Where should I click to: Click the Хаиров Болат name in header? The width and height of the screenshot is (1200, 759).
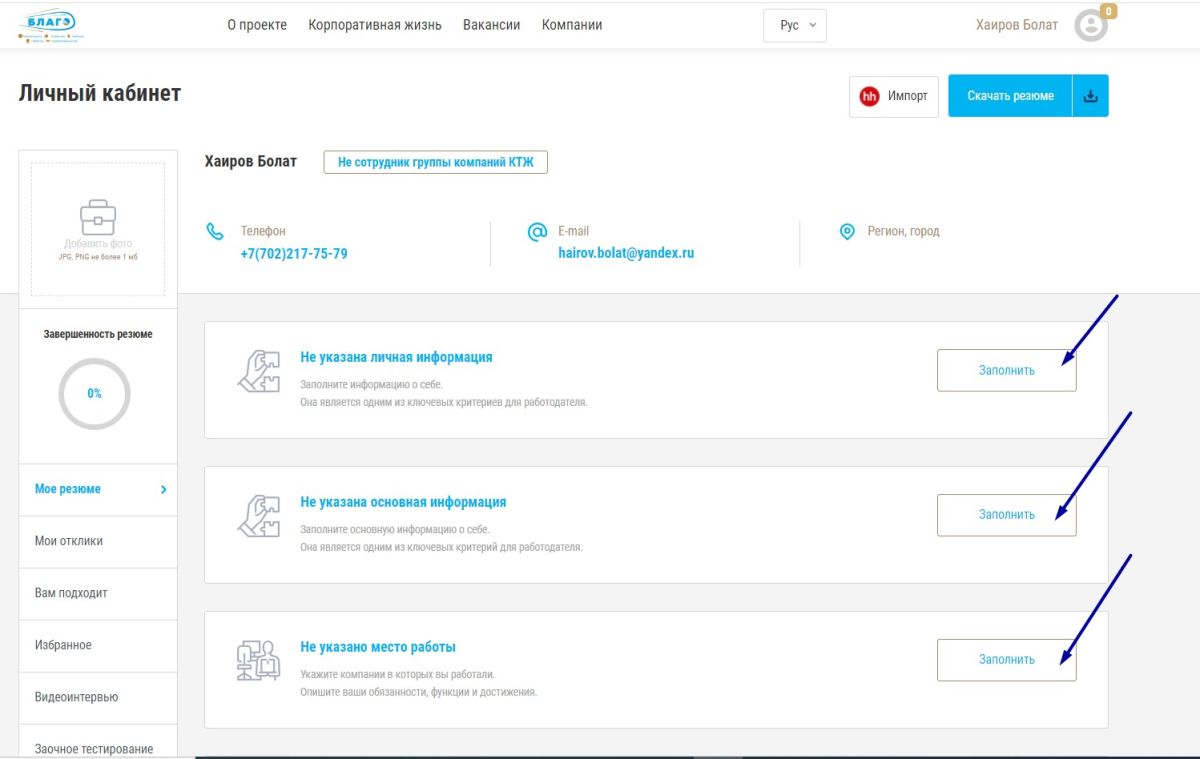1017,25
